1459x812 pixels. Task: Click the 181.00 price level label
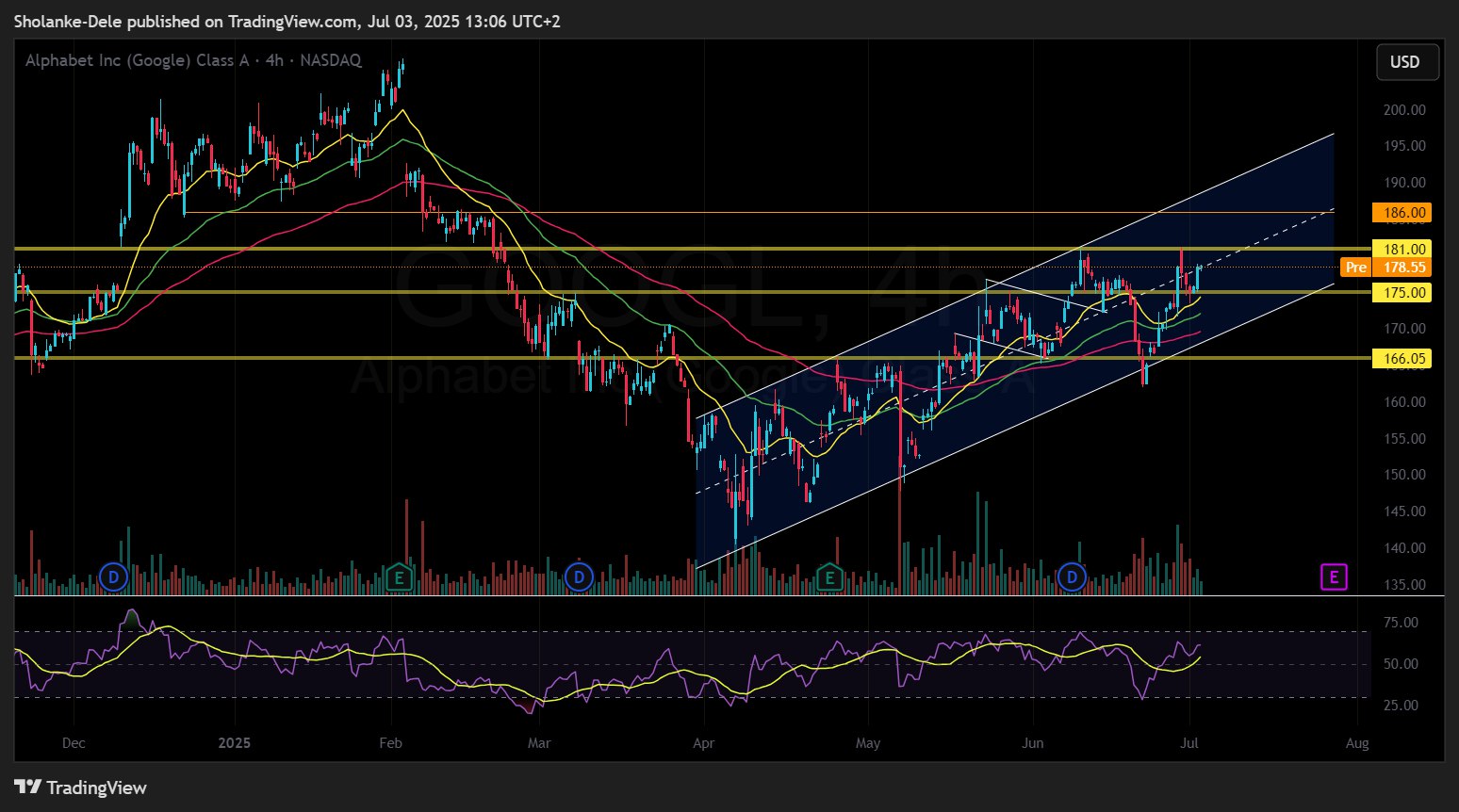(1404, 249)
